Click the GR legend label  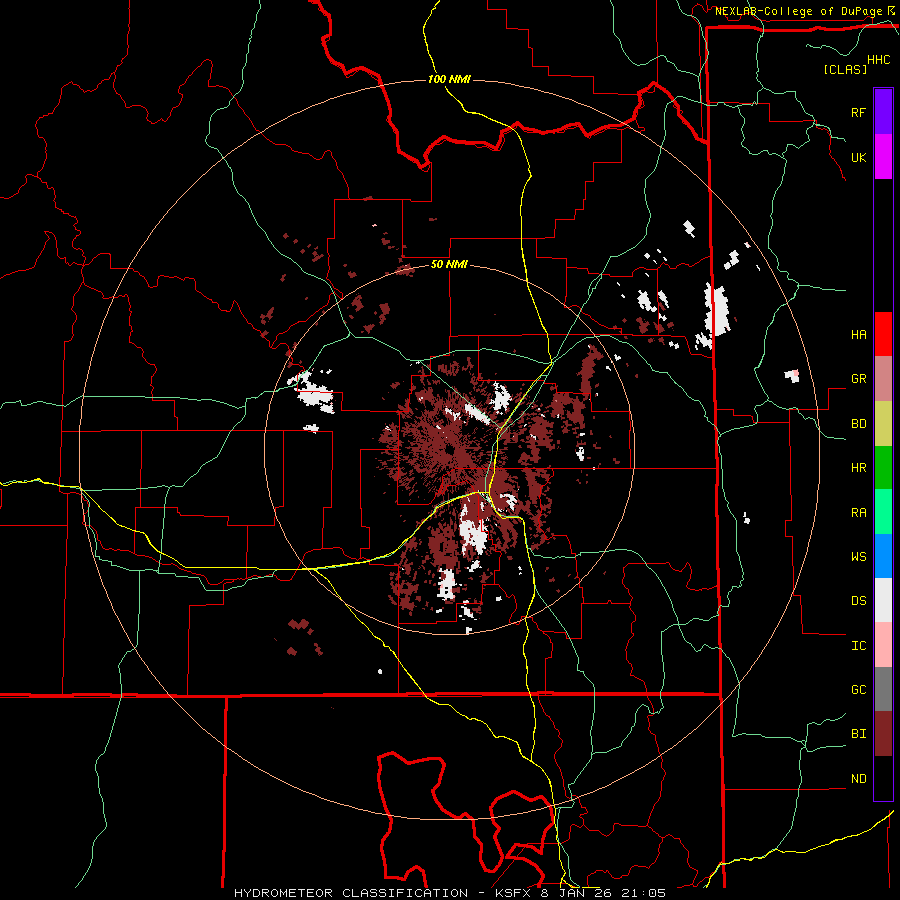pyautogui.click(x=858, y=379)
